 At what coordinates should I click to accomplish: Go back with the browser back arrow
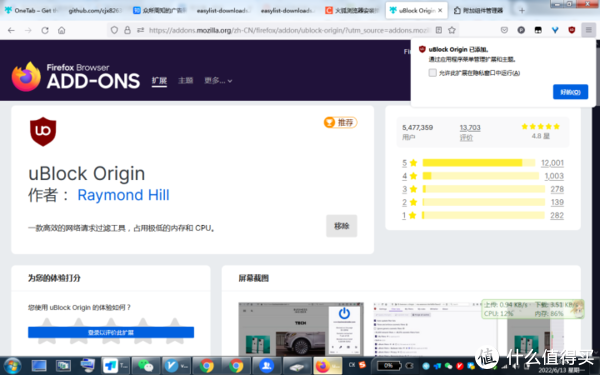(x=11, y=30)
